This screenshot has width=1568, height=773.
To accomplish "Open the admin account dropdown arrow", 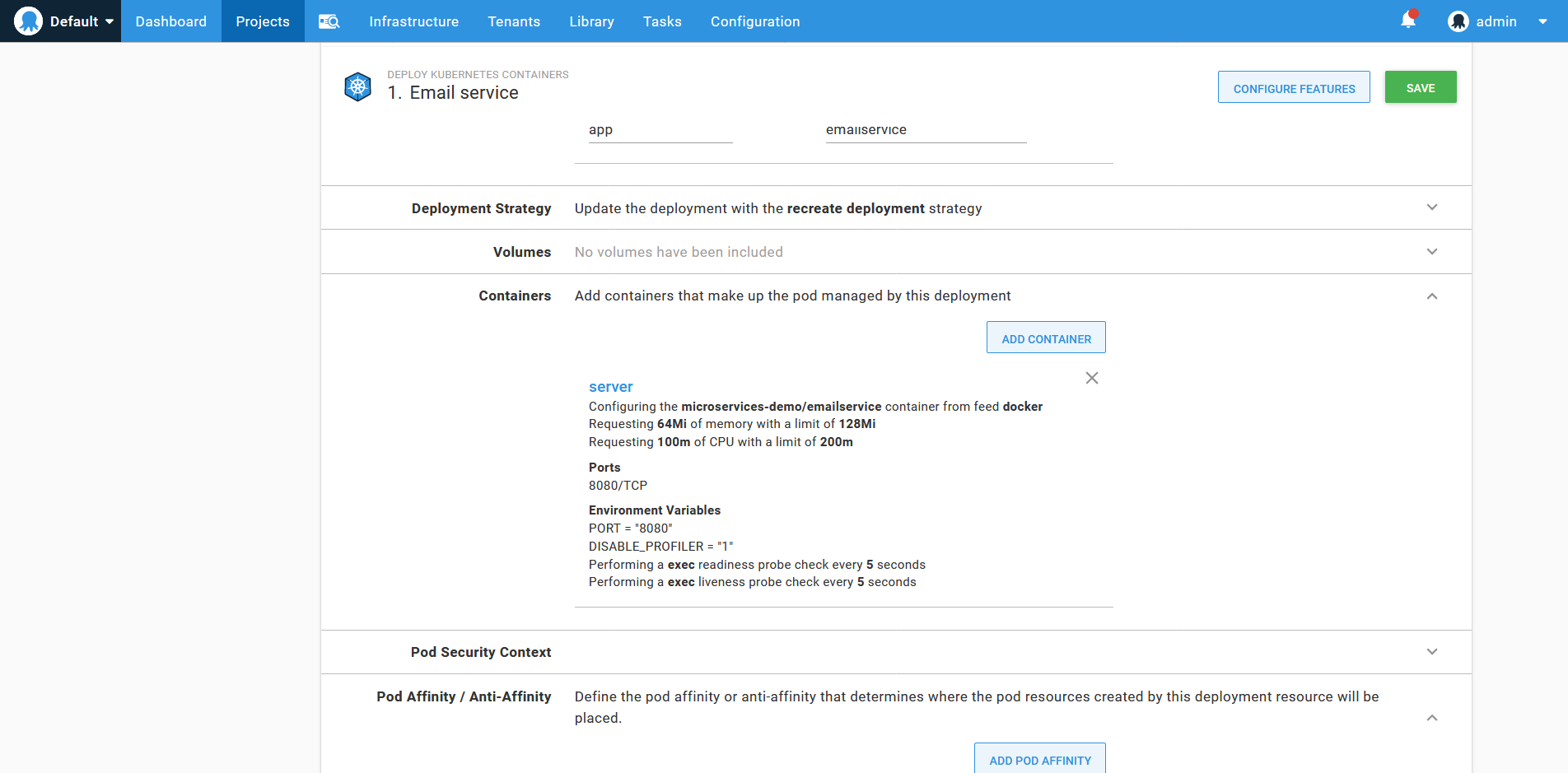I will click(x=1543, y=21).
